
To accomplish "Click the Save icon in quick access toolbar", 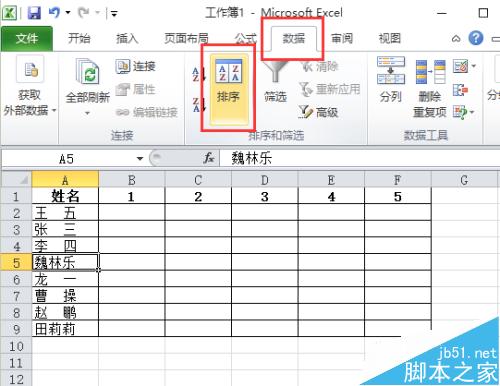I will [34, 13].
